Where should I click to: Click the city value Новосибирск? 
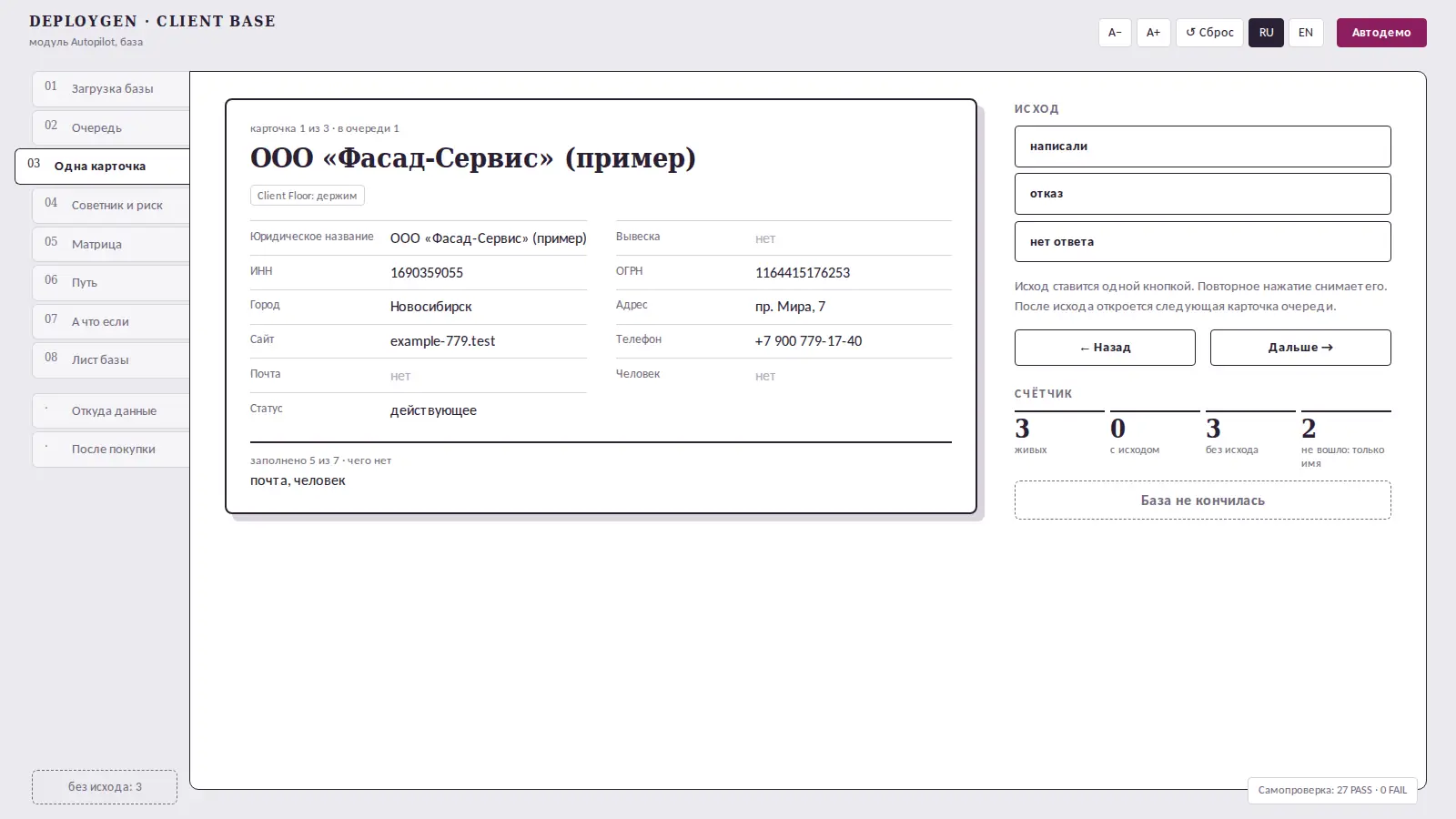click(431, 307)
